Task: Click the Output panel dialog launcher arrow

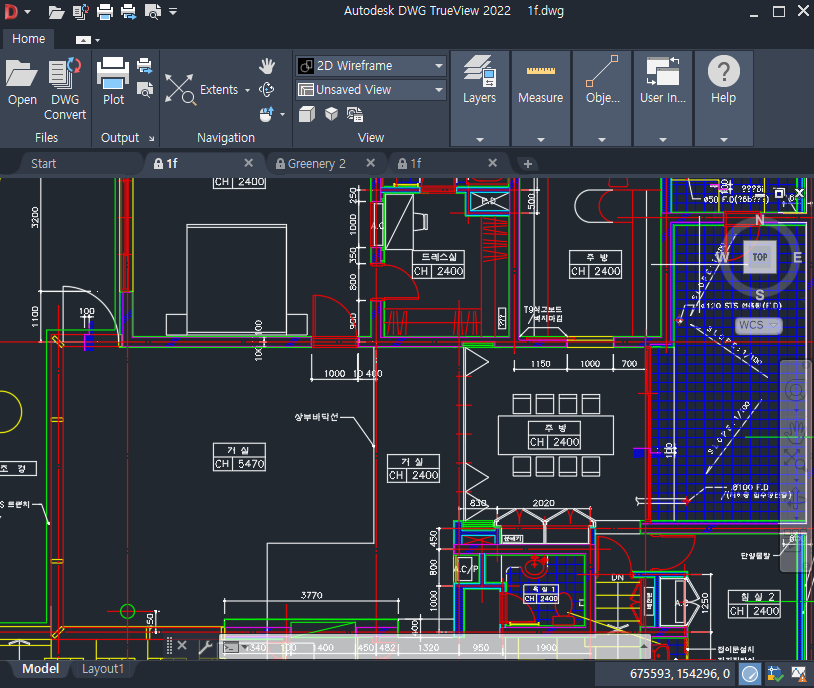Action: pyautogui.click(x=152, y=139)
